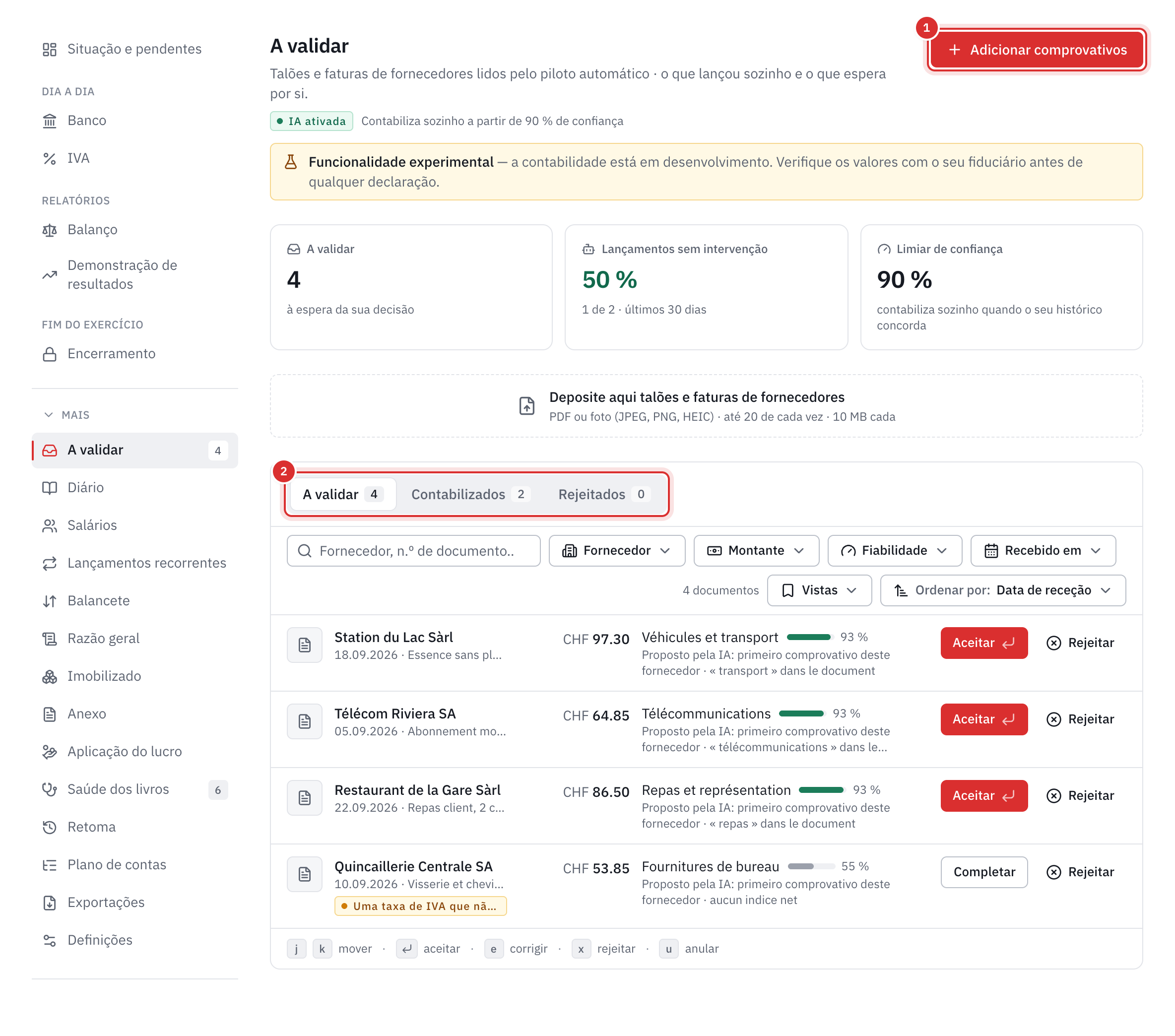Viewport: 1175px width, 1036px height.
Task: Switch to the Contabilizados tab
Action: point(470,494)
